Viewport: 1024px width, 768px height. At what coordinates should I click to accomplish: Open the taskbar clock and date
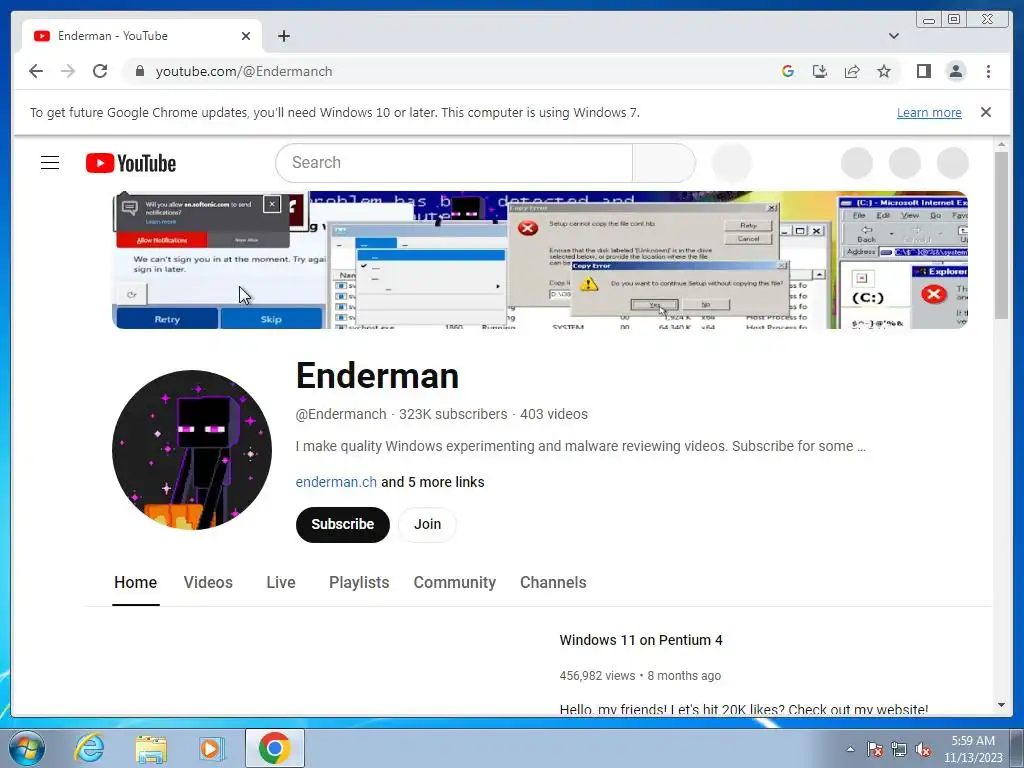[x=973, y=749]
